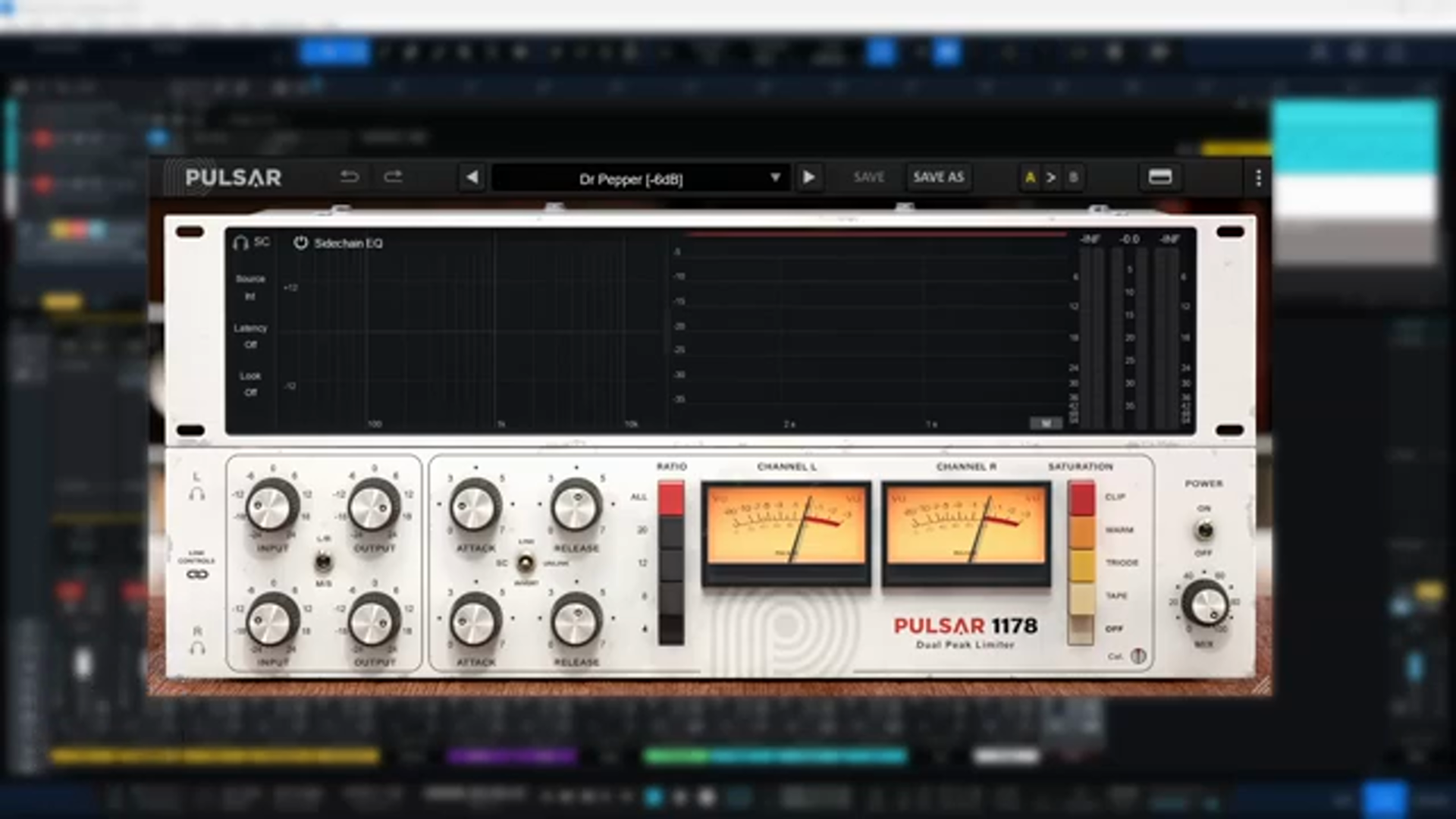Toggle the Link Controls chain icon
This screenshot has height=819, width=1456.
click(x=197, y=575)
